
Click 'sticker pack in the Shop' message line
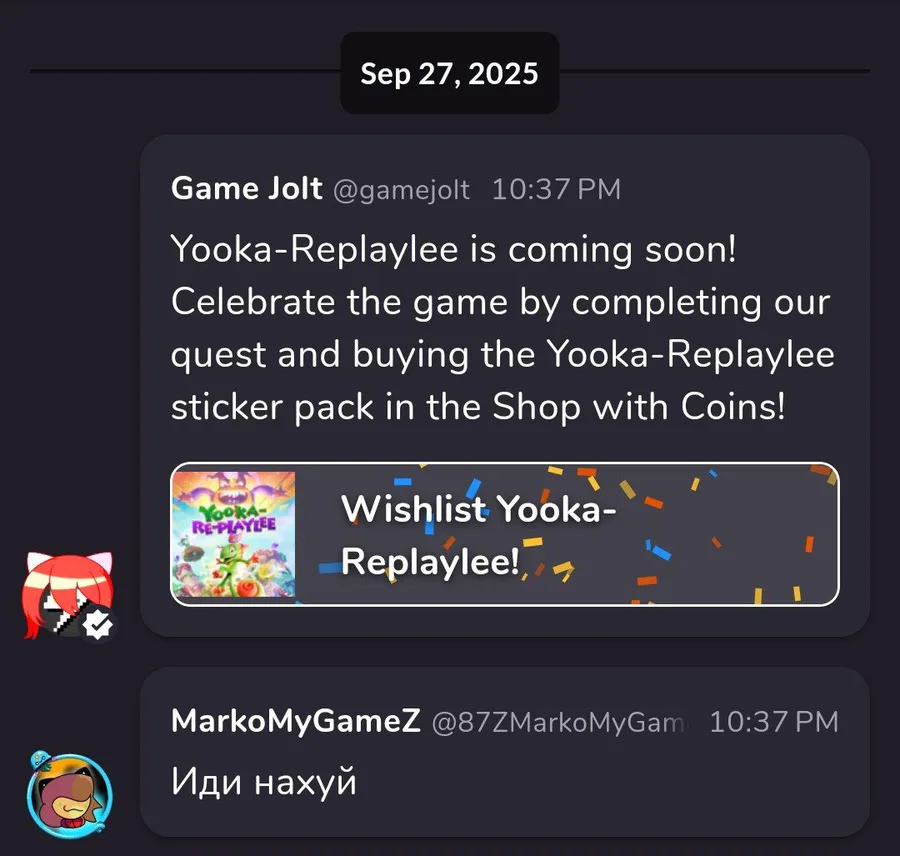pos(377,408)
